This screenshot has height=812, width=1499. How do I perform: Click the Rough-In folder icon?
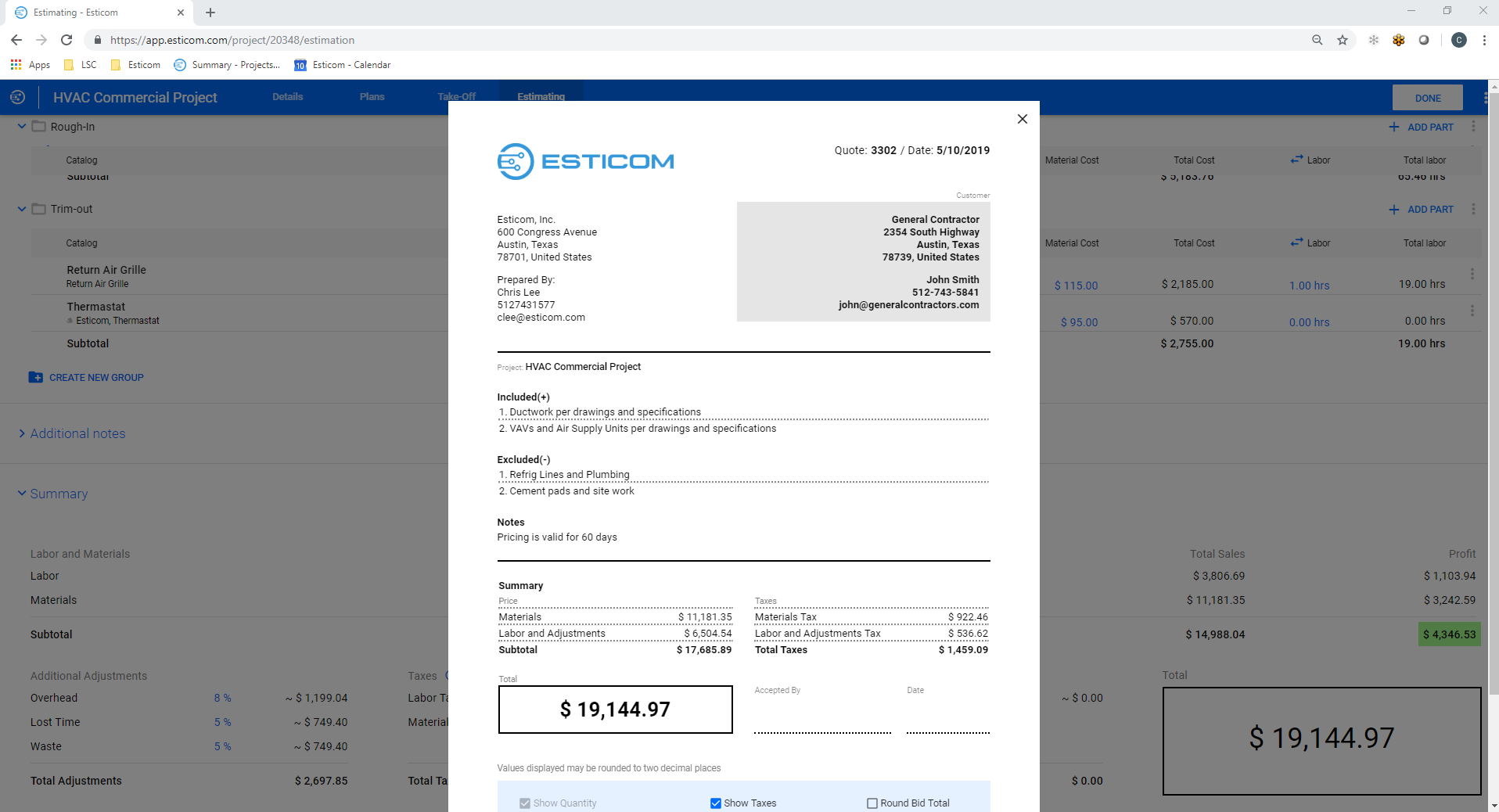pyautogui.click(x=38, y=126)
